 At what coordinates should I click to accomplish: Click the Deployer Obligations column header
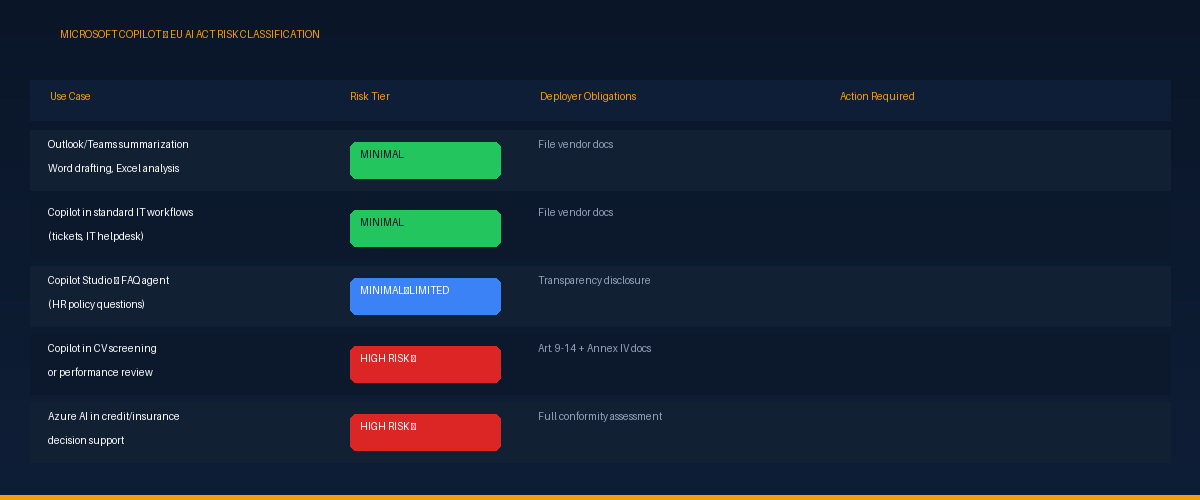(588, 96)
